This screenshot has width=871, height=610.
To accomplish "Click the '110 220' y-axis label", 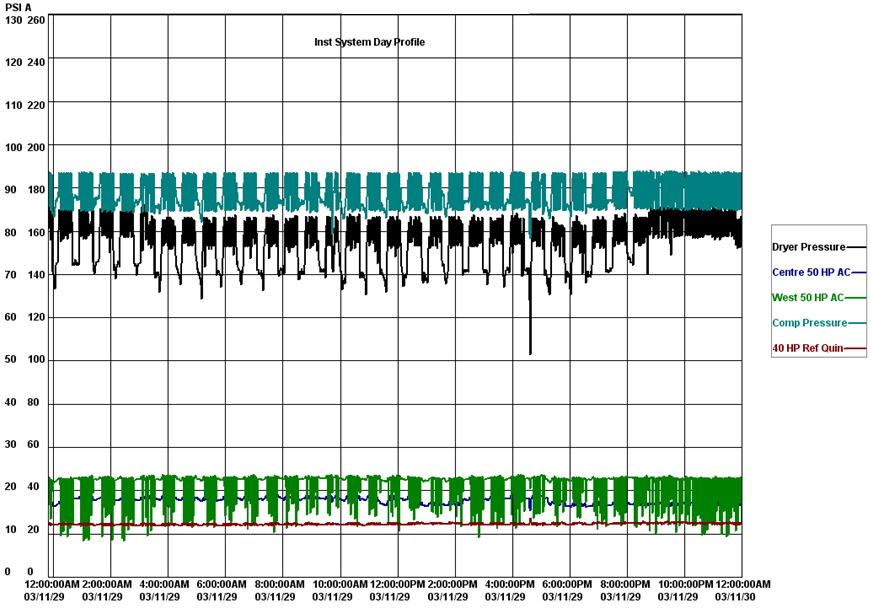I will tap(25, 106).
